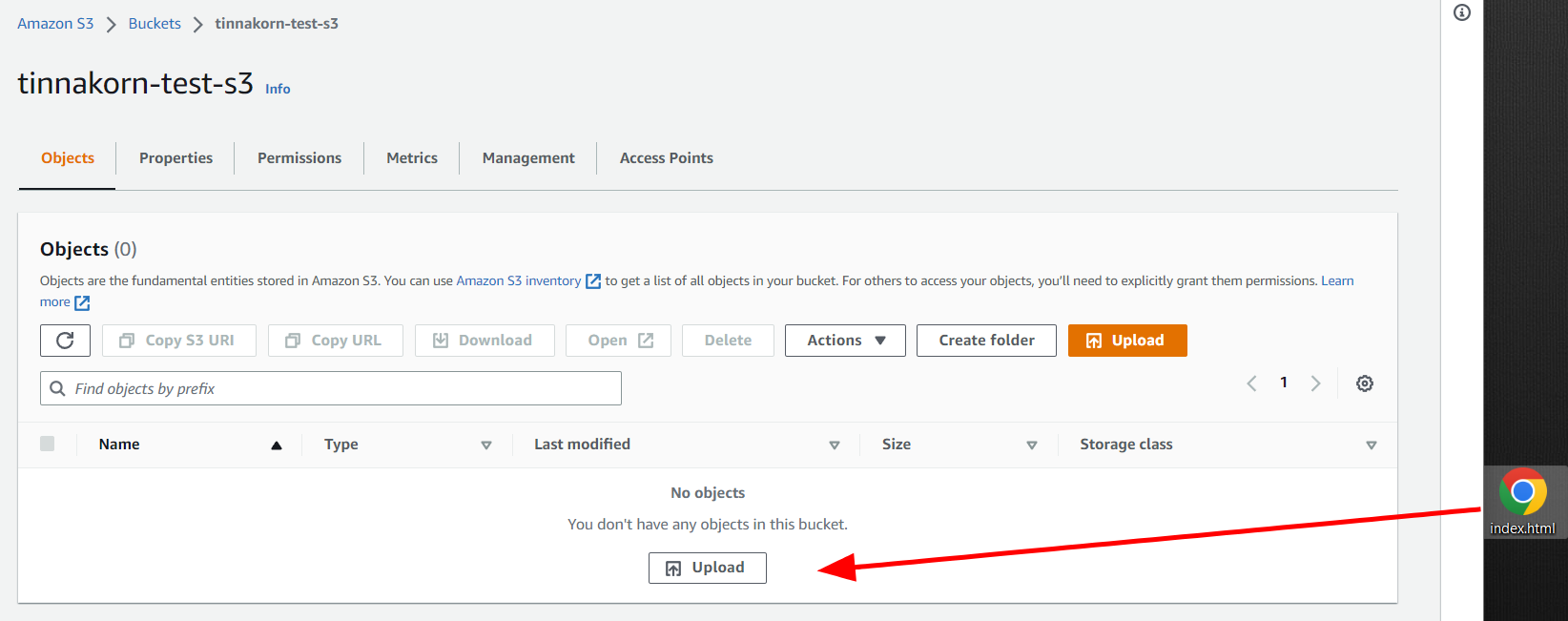This screenshot has width=1568, height=621.
Task: Click the Last modified column header
Action: 582,445
